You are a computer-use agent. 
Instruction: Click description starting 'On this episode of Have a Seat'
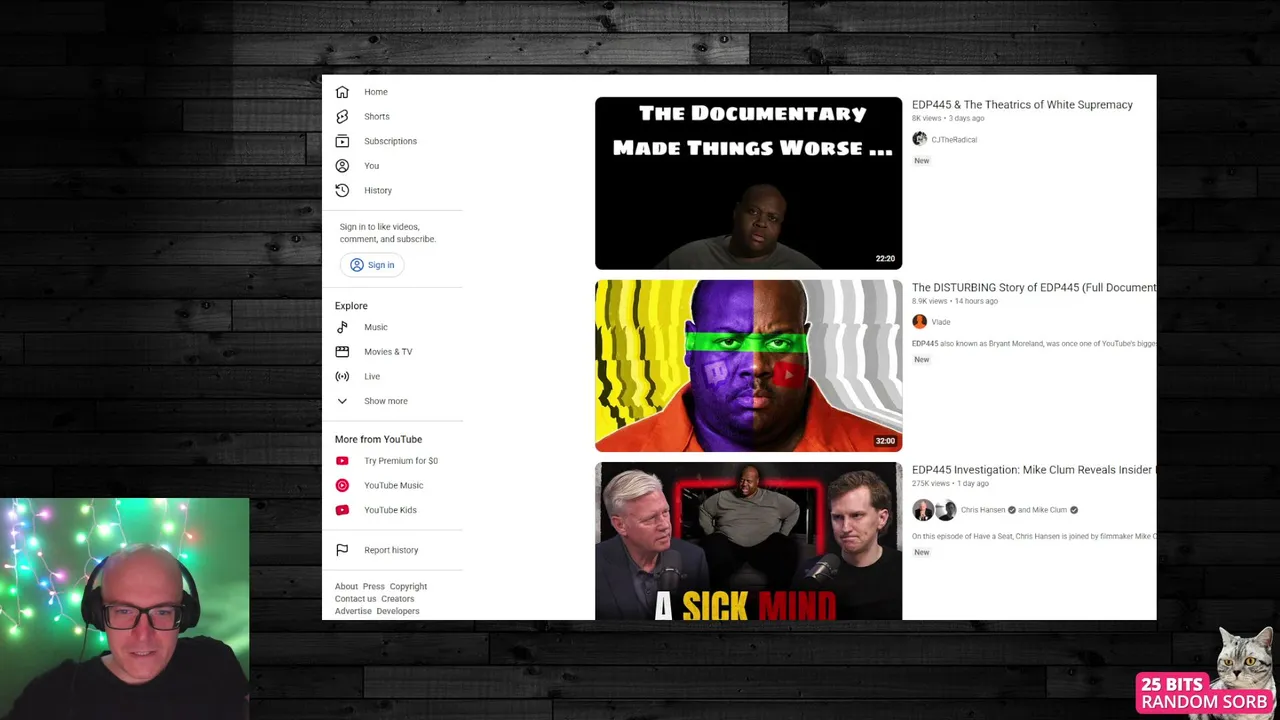(x=1034, y=537)
